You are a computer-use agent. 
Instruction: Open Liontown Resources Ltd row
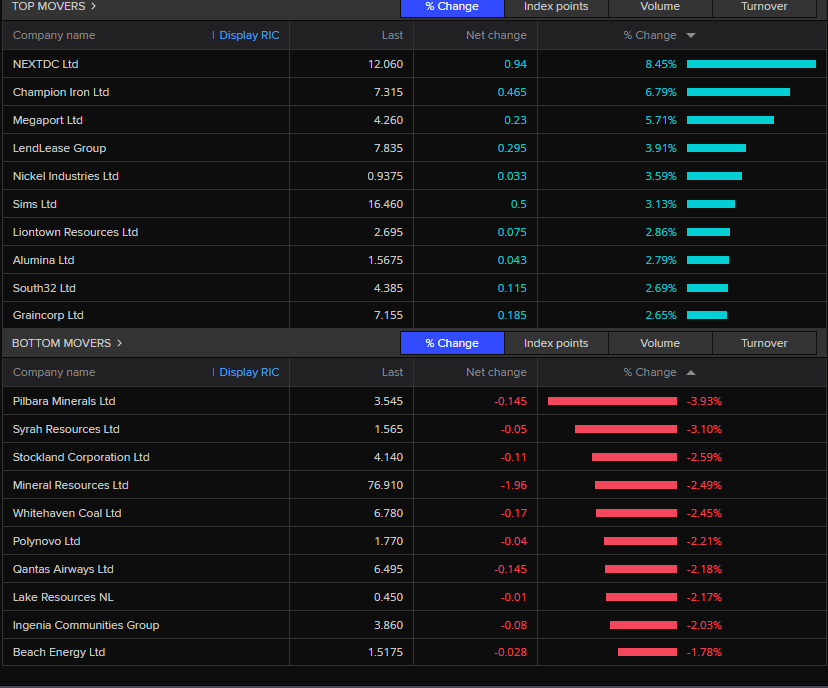click(x=414, y=232)
